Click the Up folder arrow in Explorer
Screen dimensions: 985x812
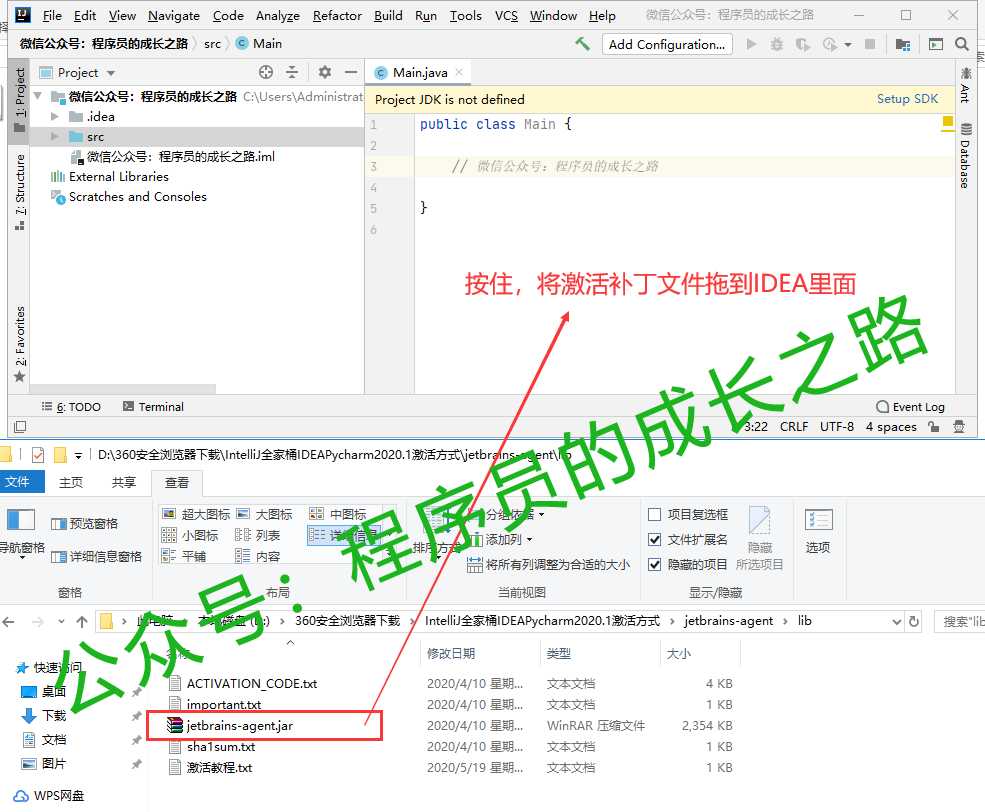(x=82, y=622)
